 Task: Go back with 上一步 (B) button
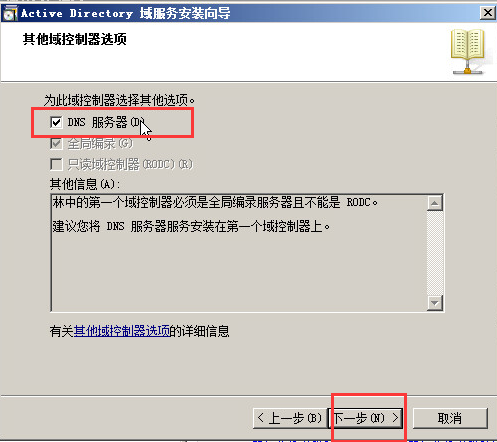289,418
